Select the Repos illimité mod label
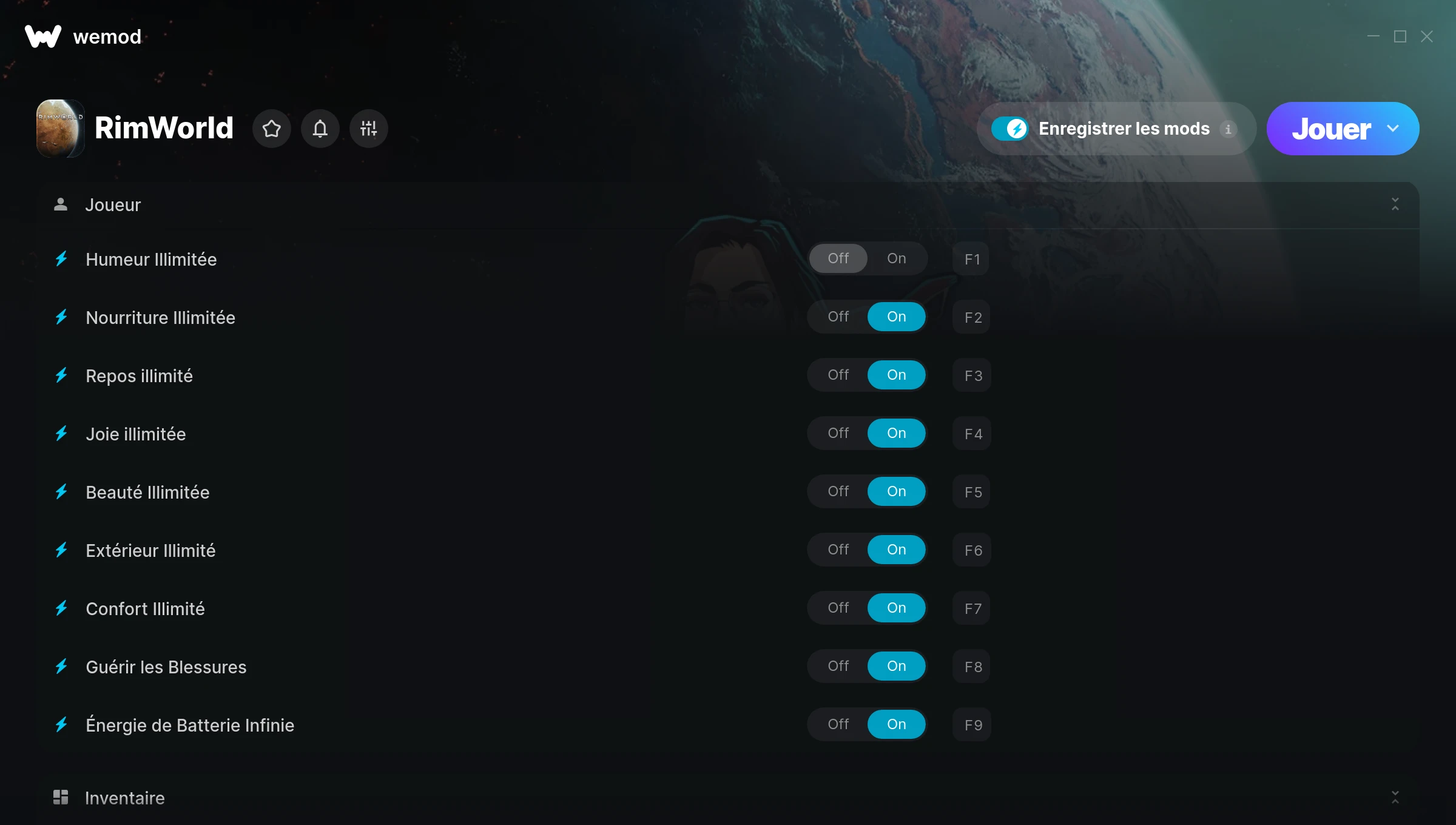 pyautogui.click(x=139, y=375)
